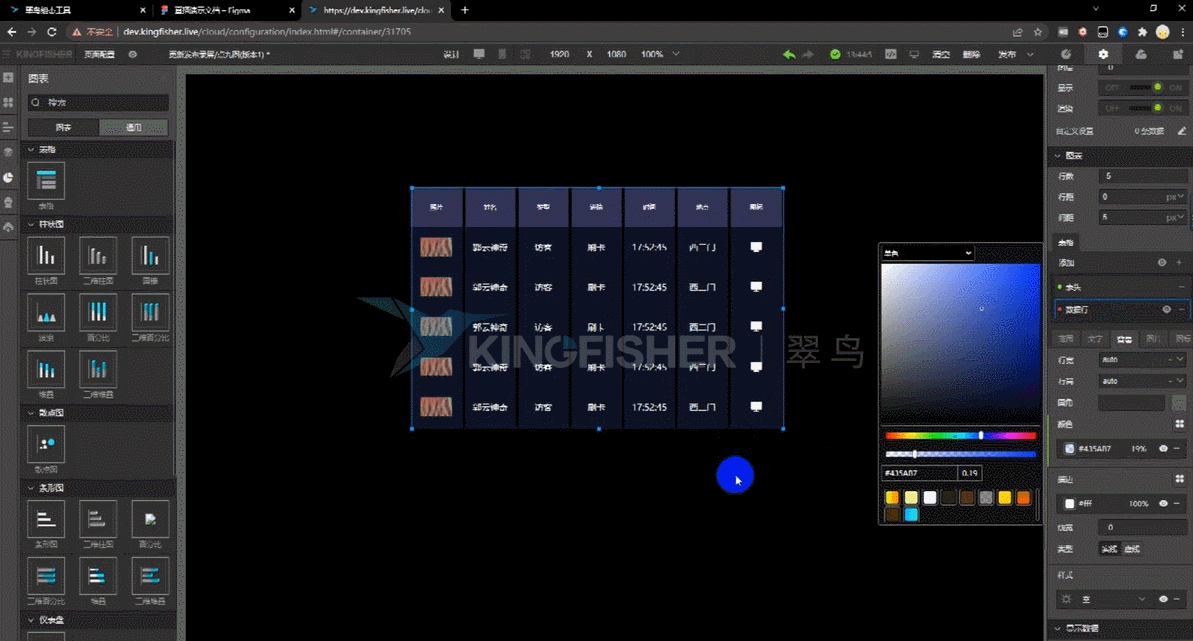
Task: Select the 百分比 percent bar chart component
Action: point(98,312)
